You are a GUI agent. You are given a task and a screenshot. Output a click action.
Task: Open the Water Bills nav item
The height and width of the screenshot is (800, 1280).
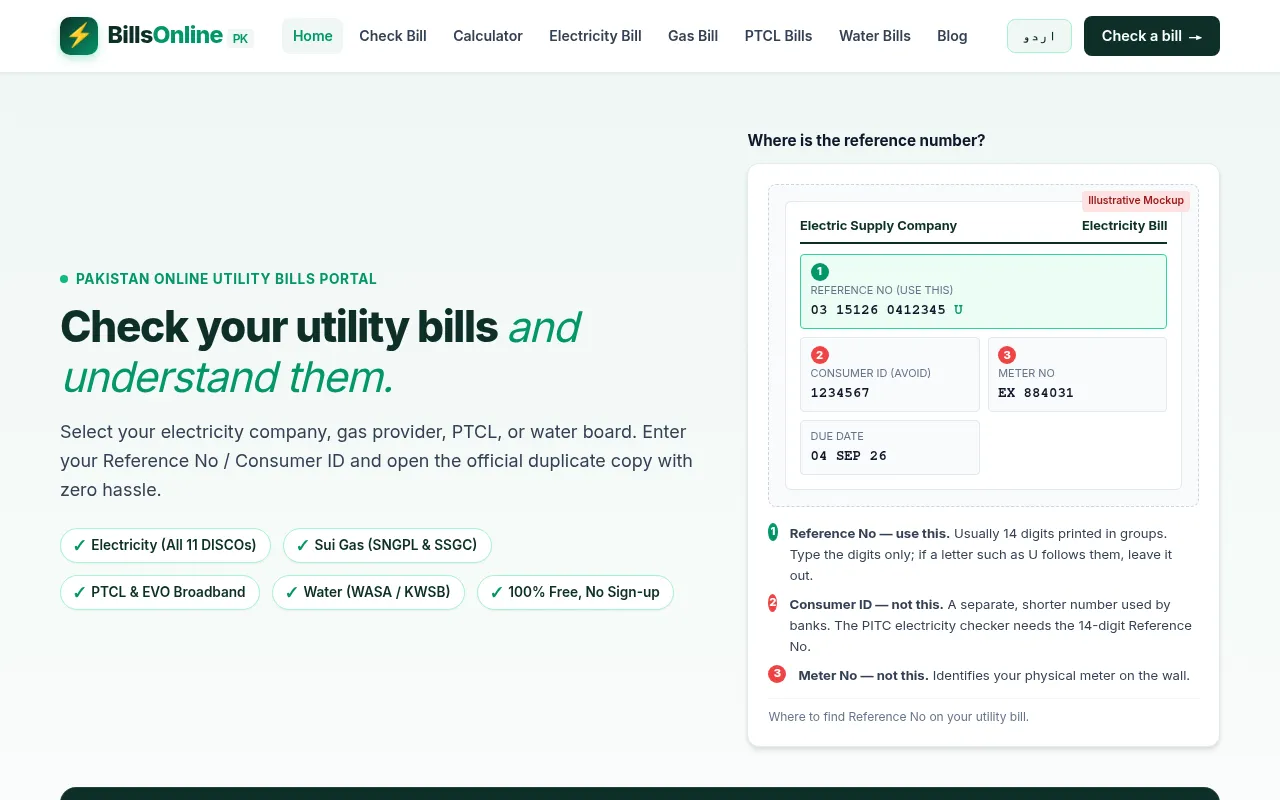pyautogui.click(x=875, y=36)
